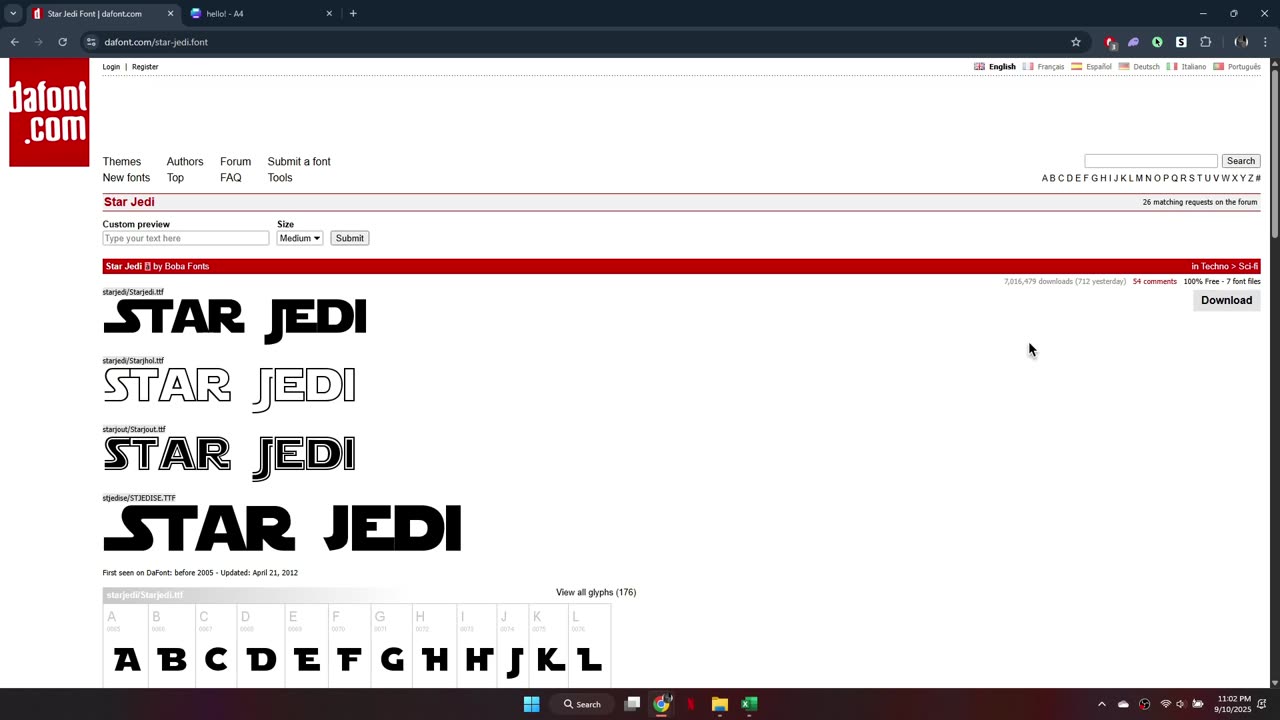This screenshot has width=1280, height=720.
Task: Click the Submit preview button
Action: [x=350, y=238]
